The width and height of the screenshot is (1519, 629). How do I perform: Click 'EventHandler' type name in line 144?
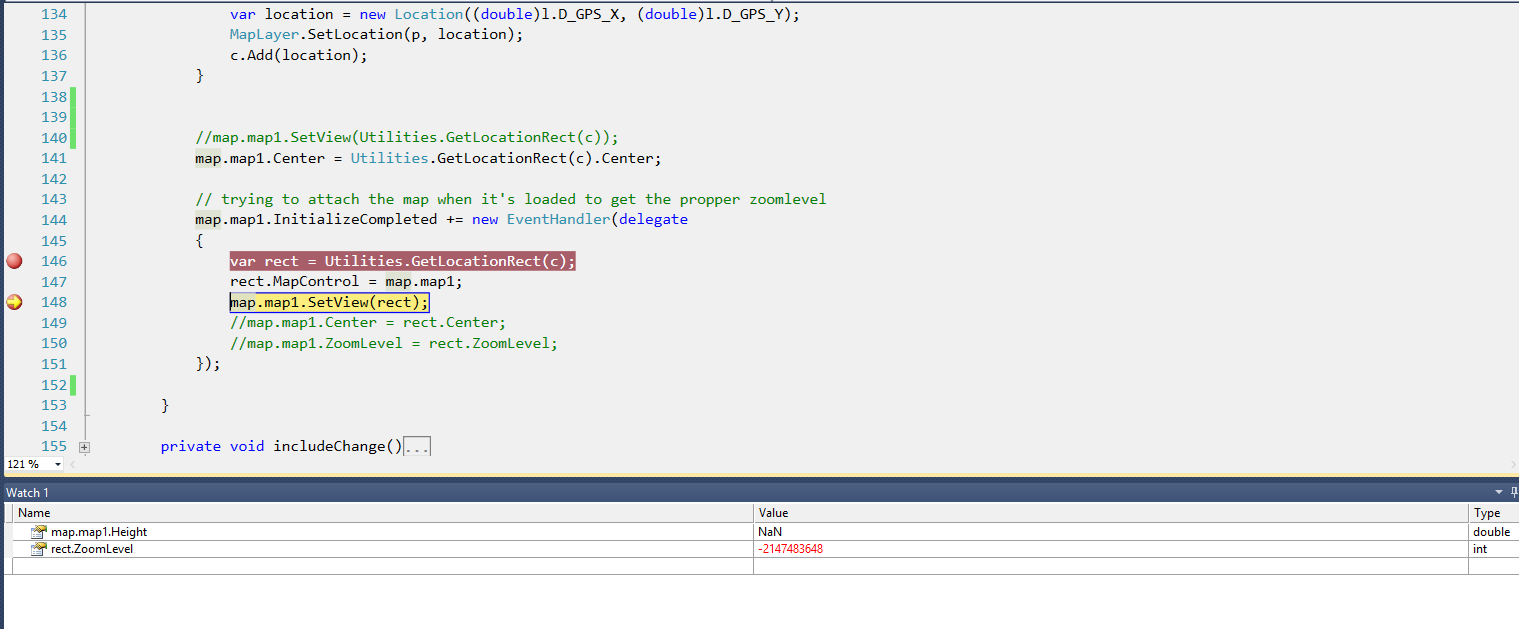coord(558,220)
